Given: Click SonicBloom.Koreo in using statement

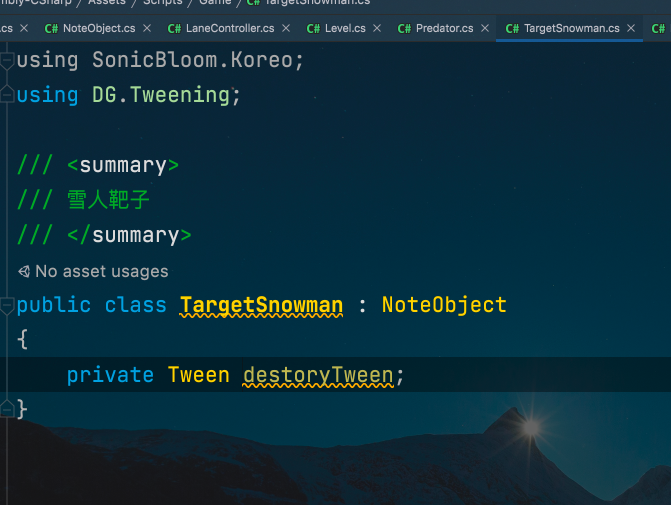Looking at the screenshot, I should coord(193,60).
